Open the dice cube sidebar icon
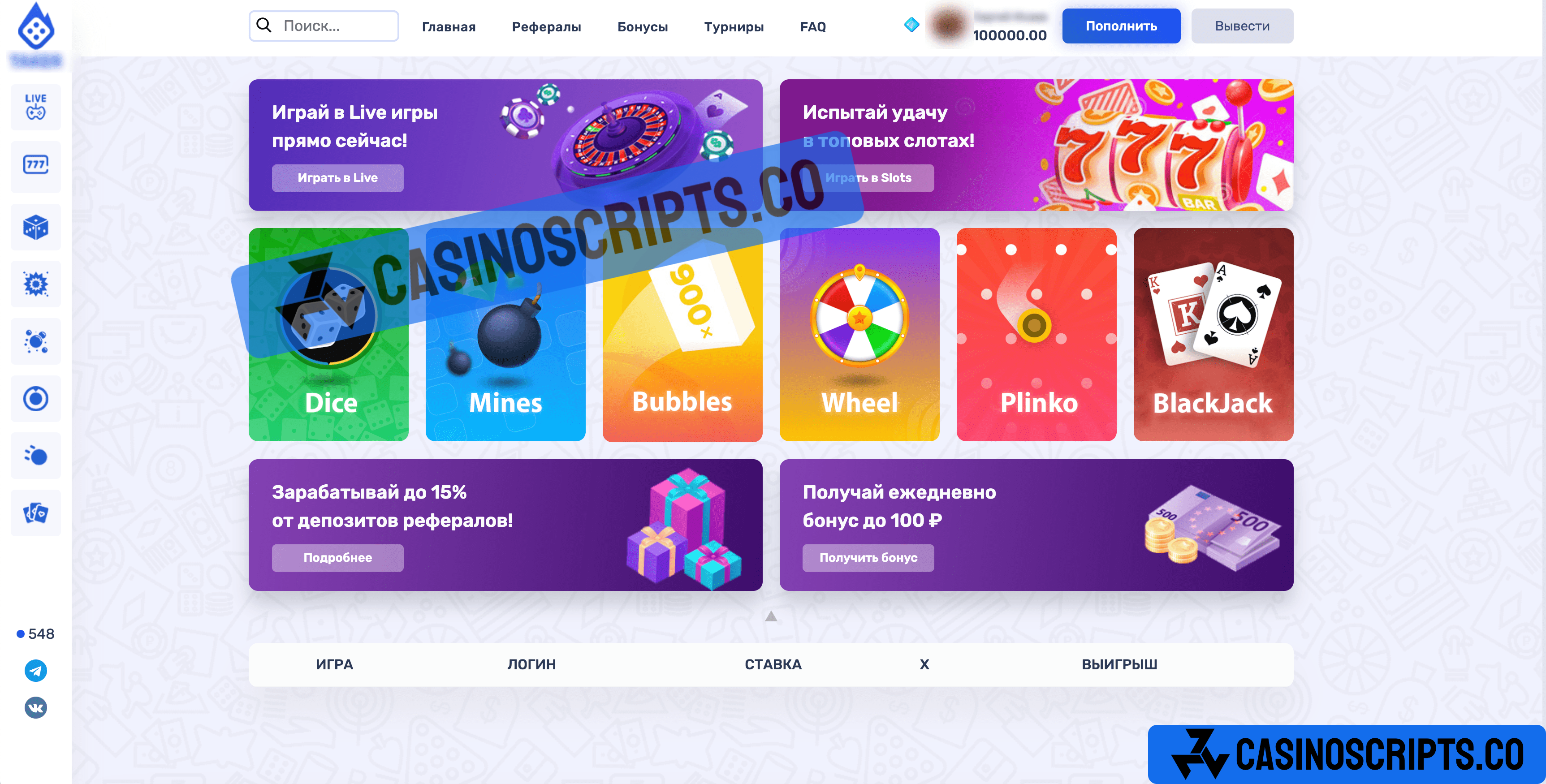The width and height of the screenshot is (1546, 784). point(36,227)
